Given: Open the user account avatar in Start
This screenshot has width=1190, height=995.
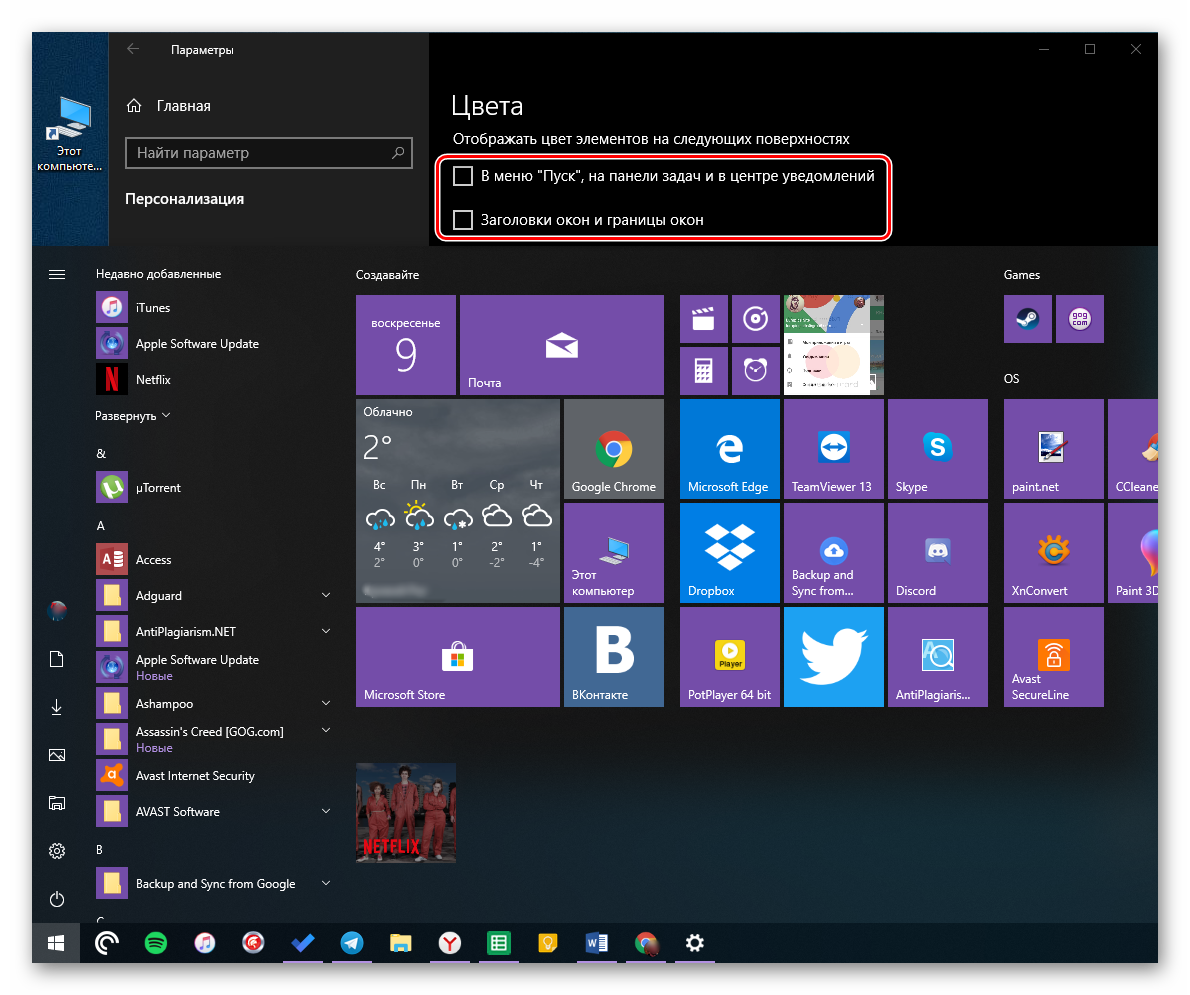Looking at the screenshot, I should point(57,610).
